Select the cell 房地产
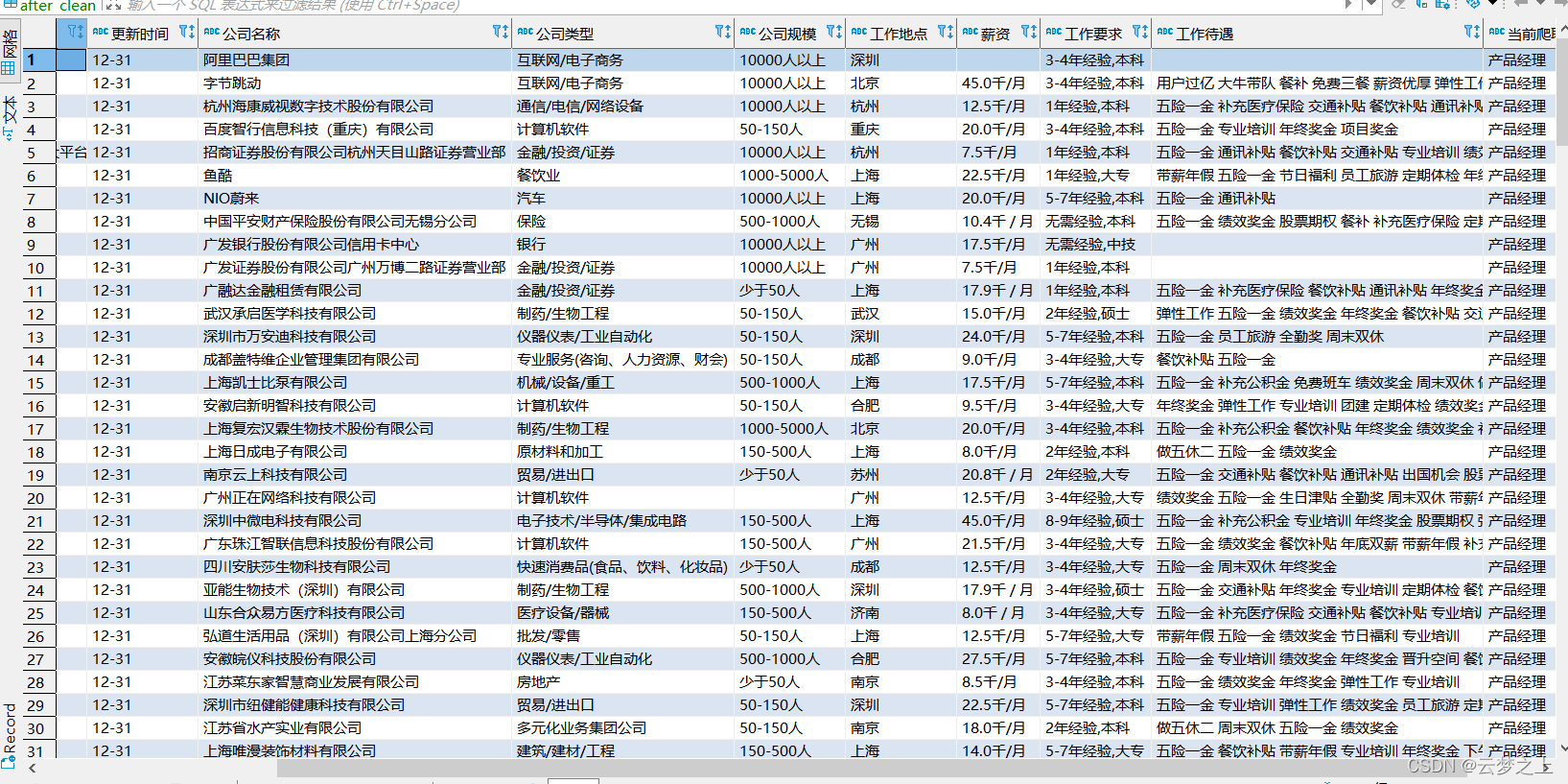The height and width of the screenshot is (784, 1568). pyautogui.click(x=623, y=682)
